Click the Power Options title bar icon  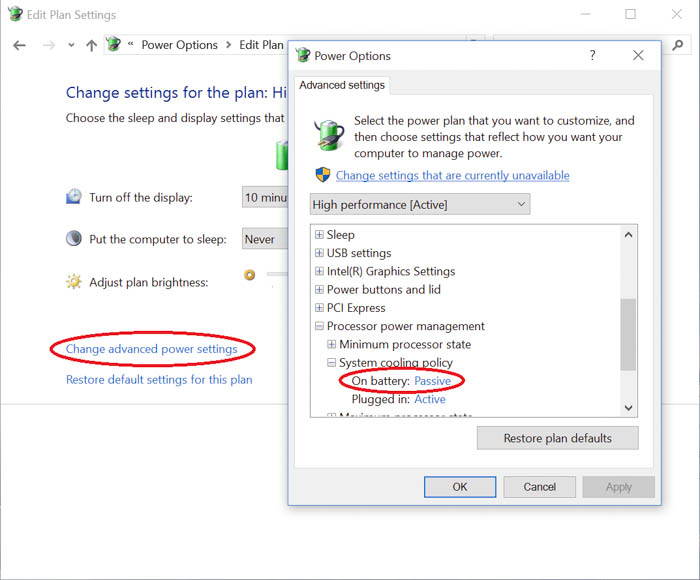coord(303,55)
